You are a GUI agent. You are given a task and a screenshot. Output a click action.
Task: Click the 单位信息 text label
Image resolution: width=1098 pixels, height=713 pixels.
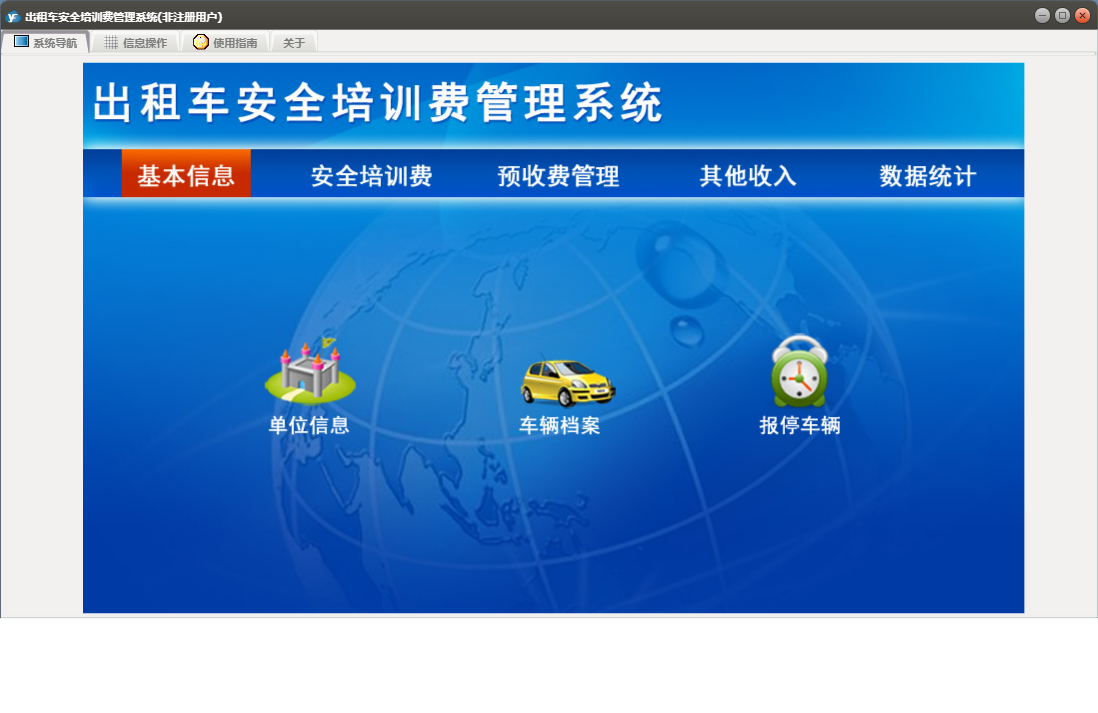(x=309, y=425)
